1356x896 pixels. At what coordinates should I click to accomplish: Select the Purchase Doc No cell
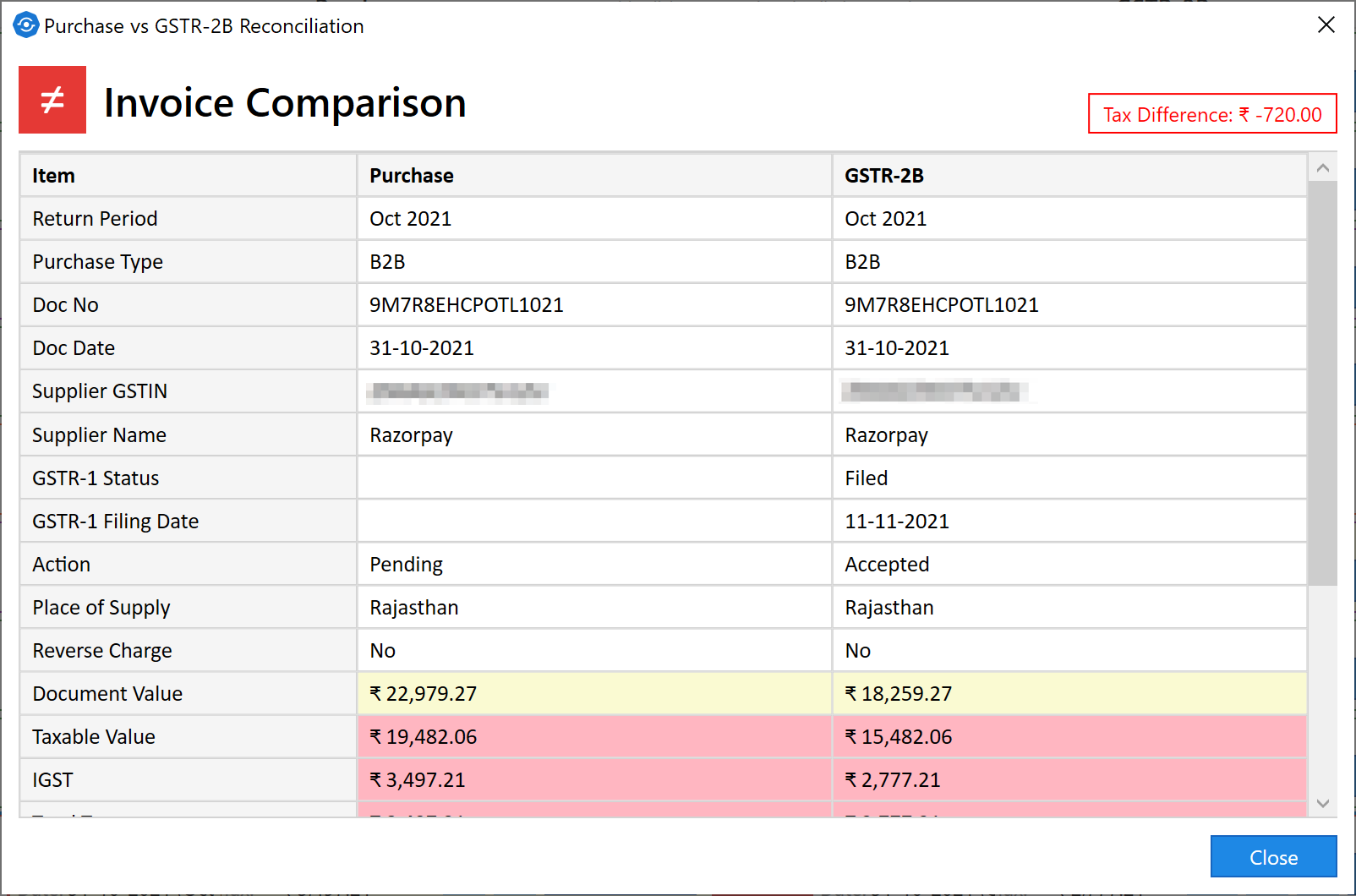tap(593, 305)
